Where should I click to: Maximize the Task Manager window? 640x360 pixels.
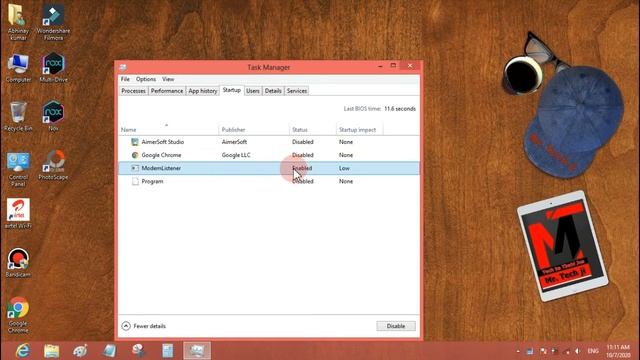tap(393, 66)
